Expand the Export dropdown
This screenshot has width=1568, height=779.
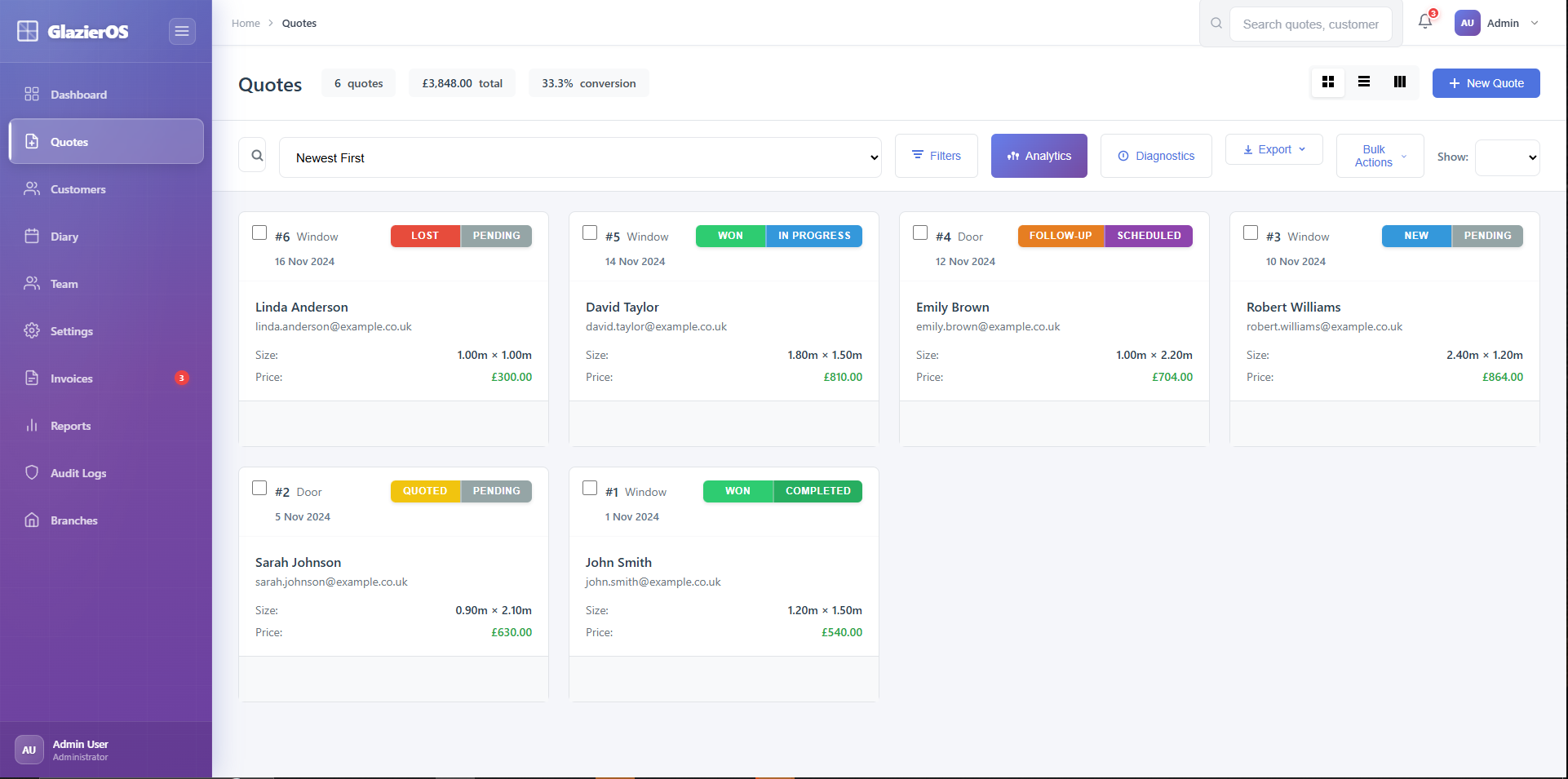tap(1273, 149)
